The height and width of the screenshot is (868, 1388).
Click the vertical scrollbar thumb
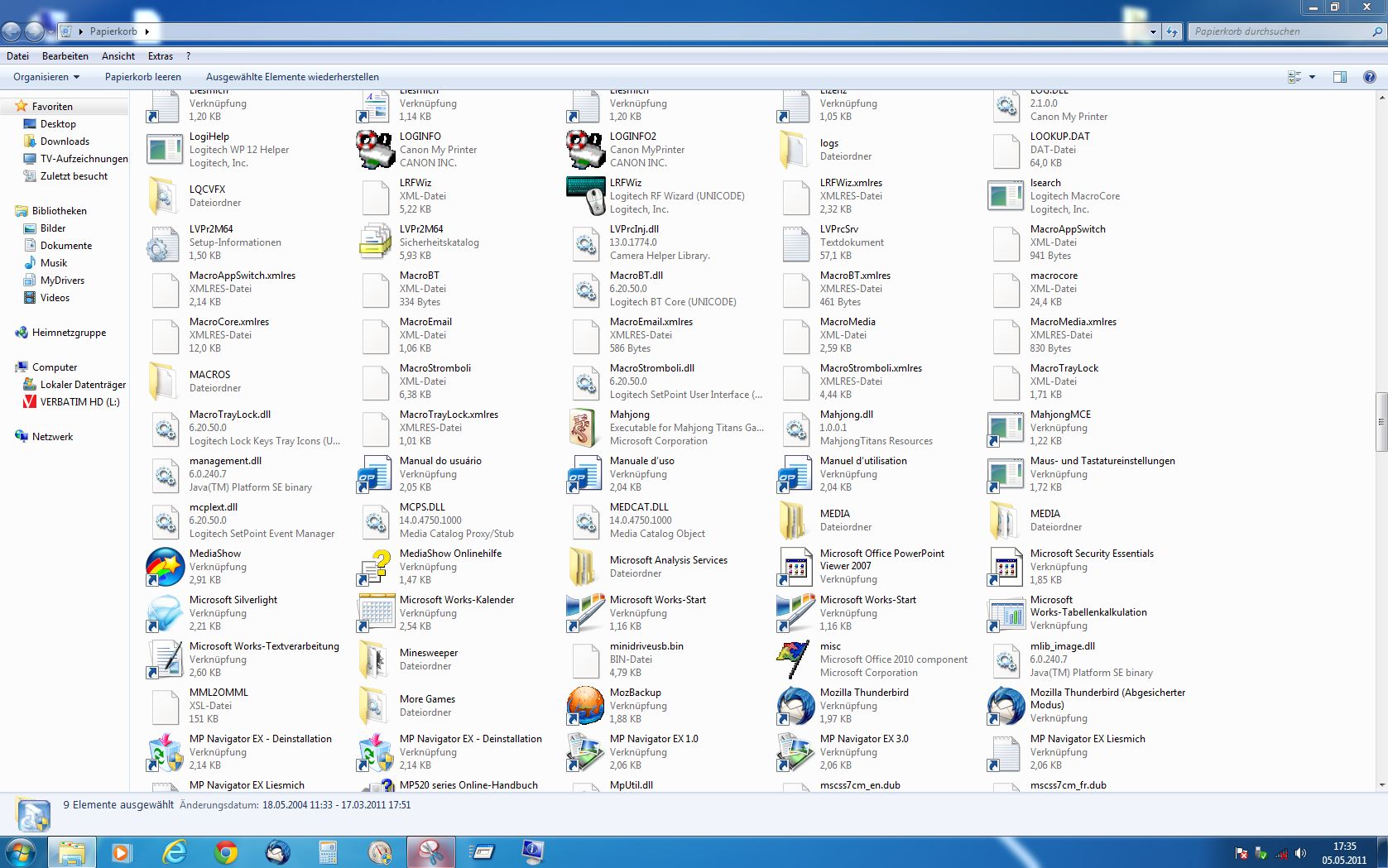[x=1381, y=422]
